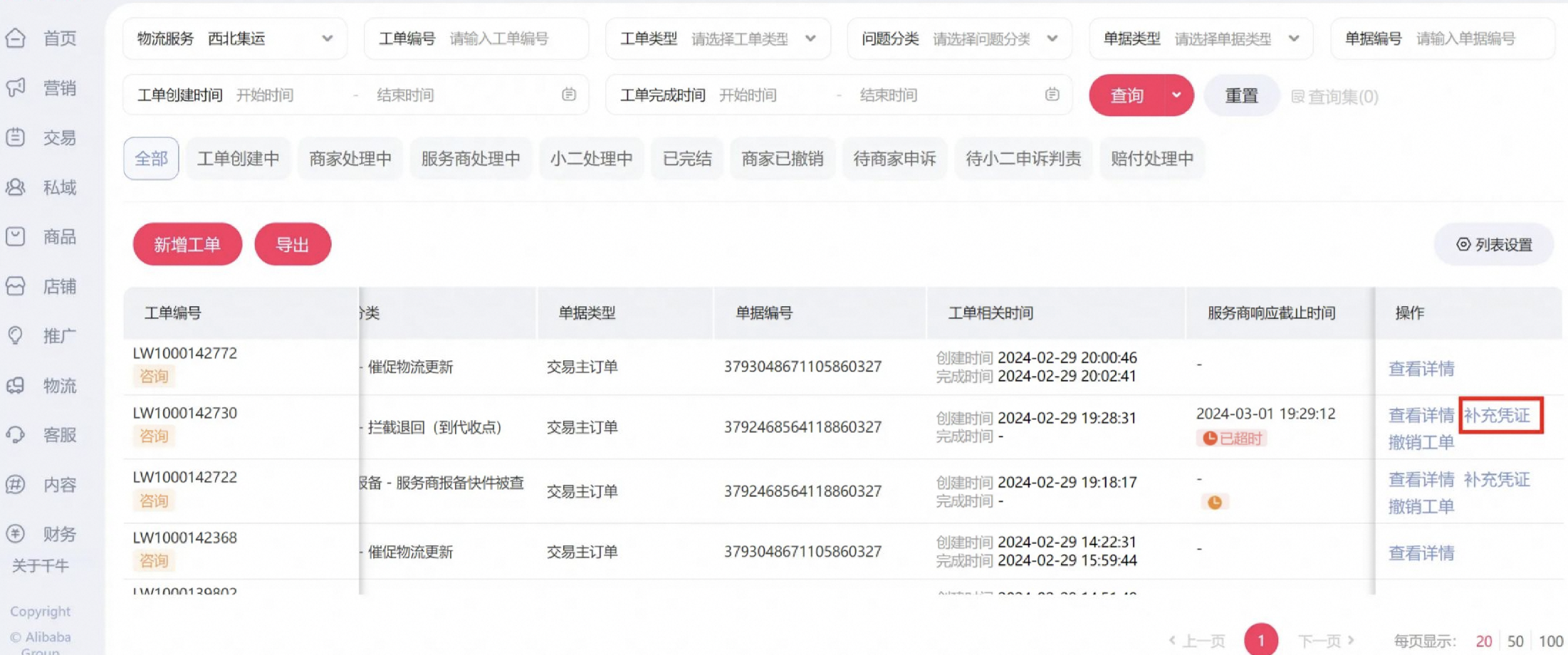Viewport: 1568px width, 655px height.
Task: Set page size to 50 per page
Action: [x=1515, y=641]
